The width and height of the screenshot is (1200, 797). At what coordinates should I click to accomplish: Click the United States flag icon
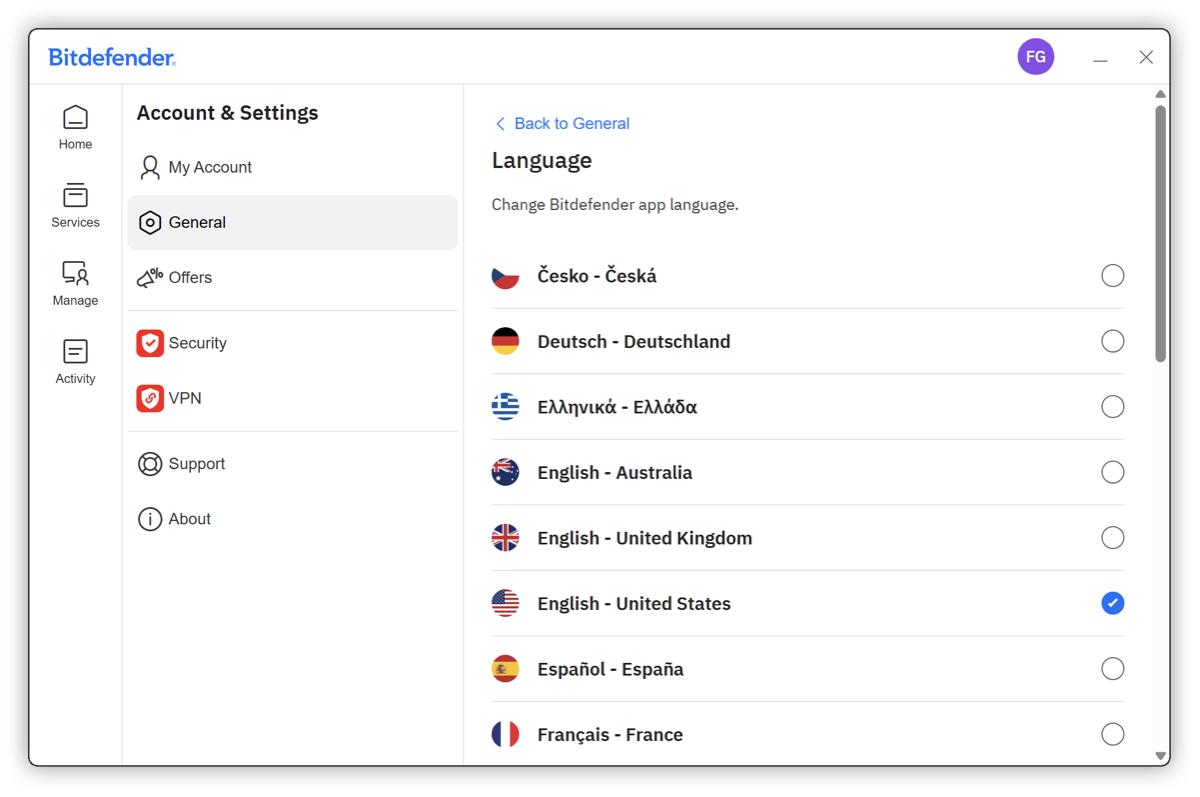tap(505, 603)
